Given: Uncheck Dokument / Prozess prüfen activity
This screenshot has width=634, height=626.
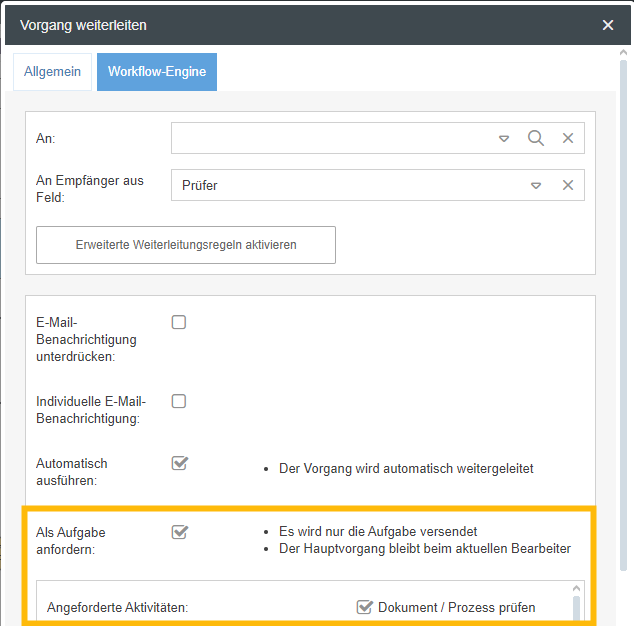Looking at the screenshot, I should [364, 607].
